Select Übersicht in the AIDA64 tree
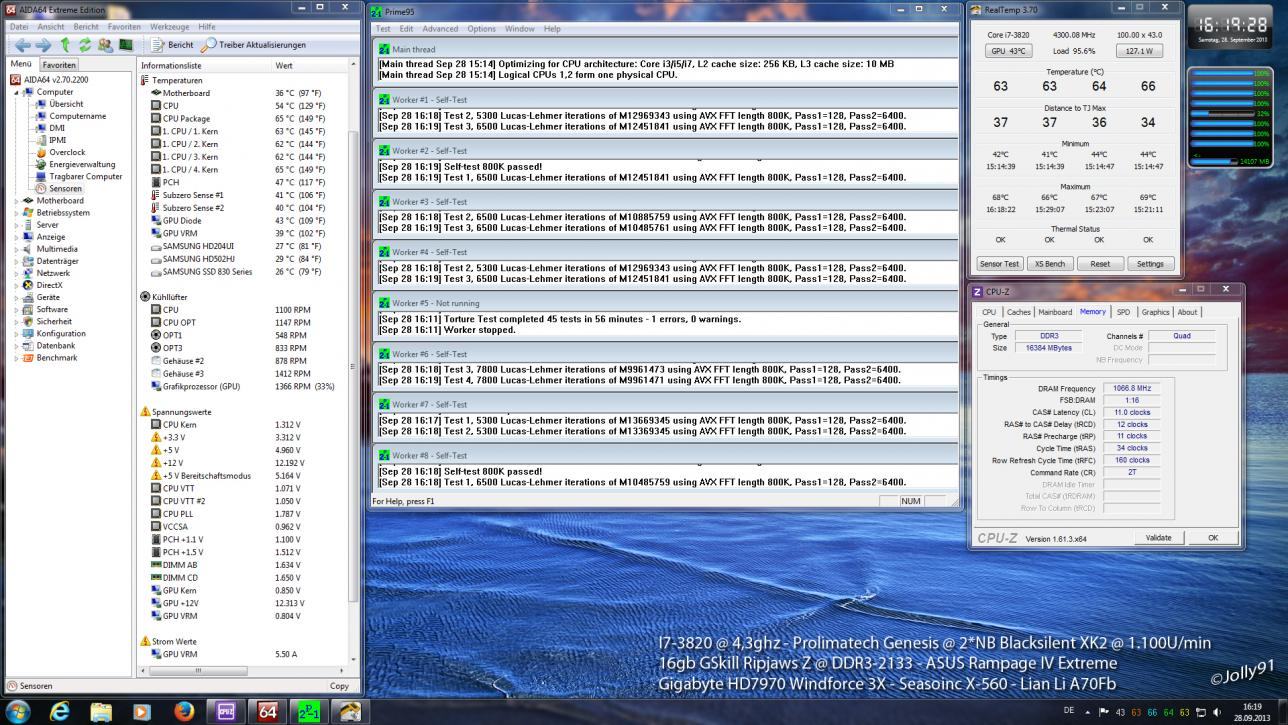This screenshot has height=725, width=1288. (x=66, y=104)
